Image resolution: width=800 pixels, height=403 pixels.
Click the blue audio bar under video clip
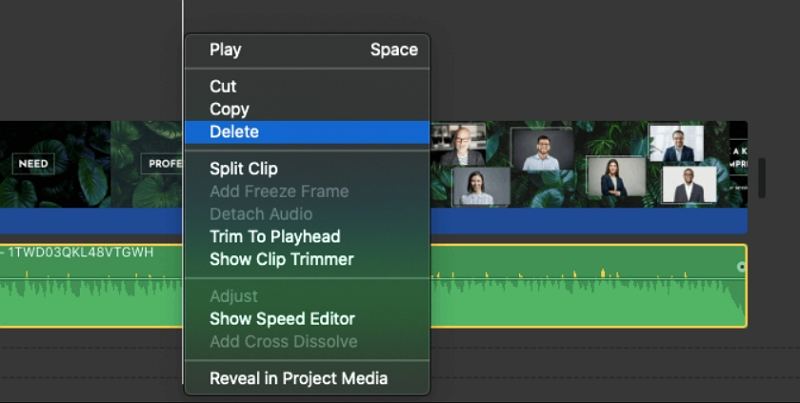(587, 221)
